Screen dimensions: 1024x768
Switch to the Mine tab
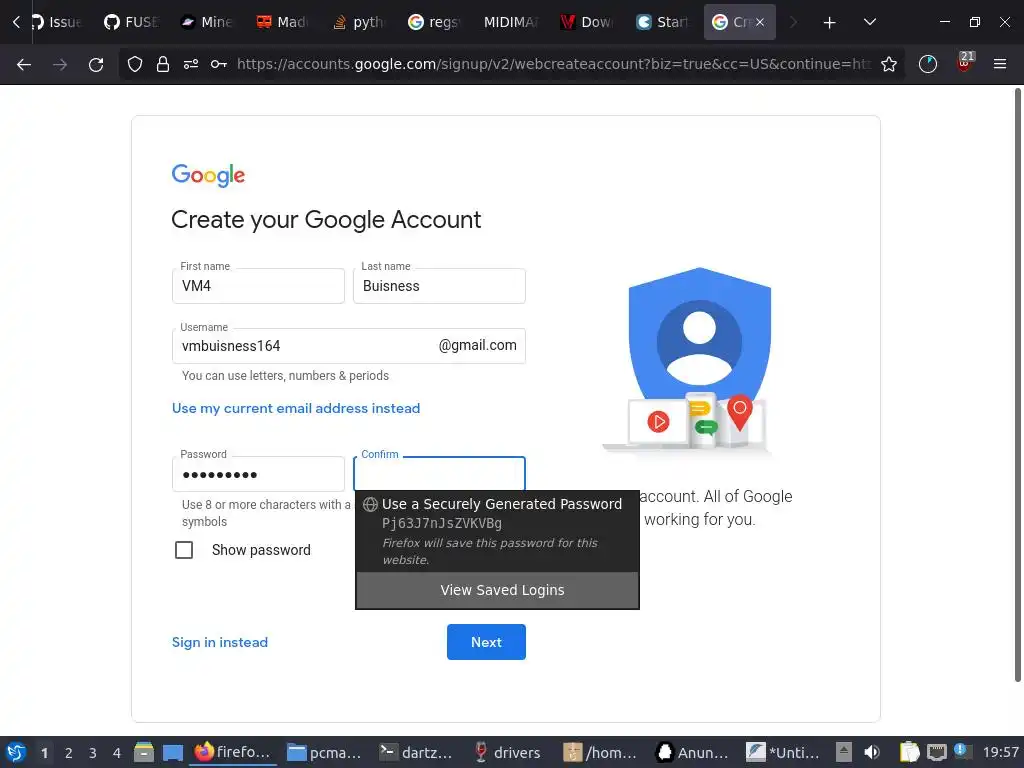coord(206,22)
